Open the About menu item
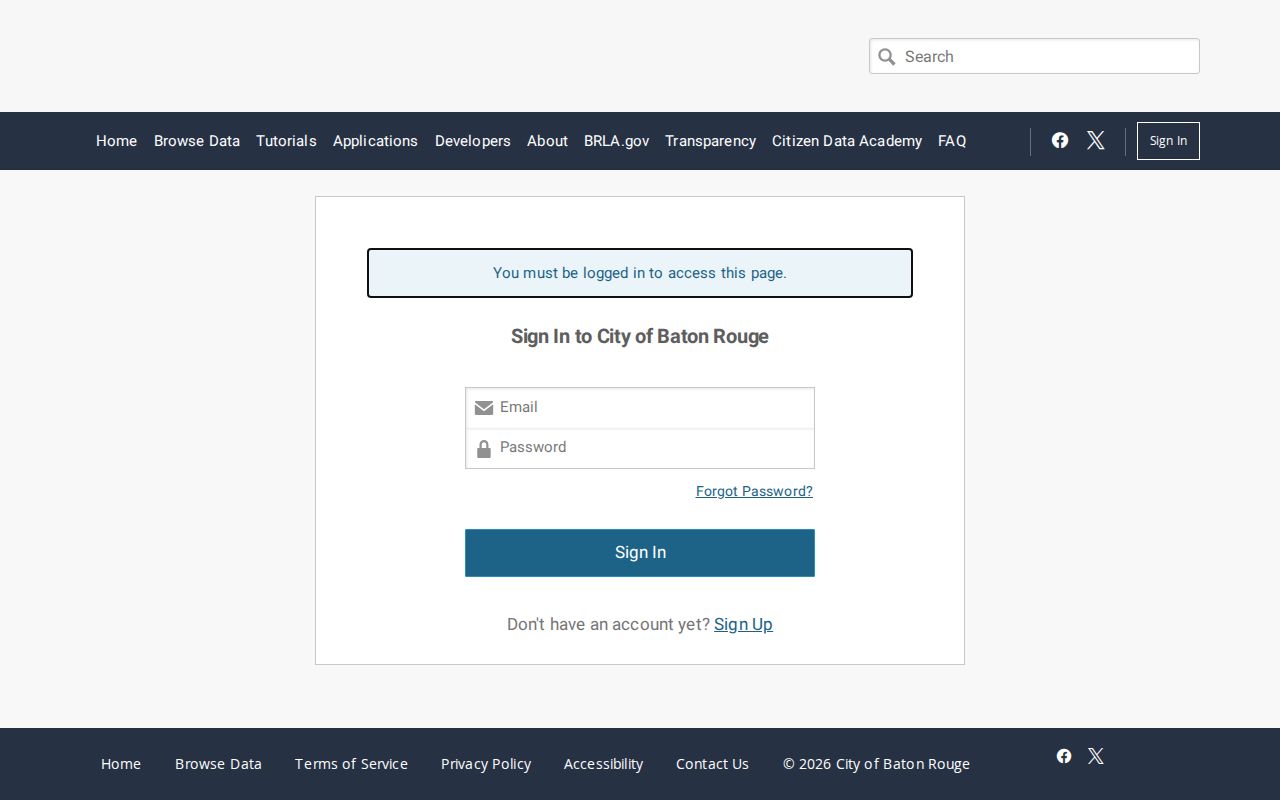Image resolution: width=1280 pixels, height=800 pixels. [547, 141]
